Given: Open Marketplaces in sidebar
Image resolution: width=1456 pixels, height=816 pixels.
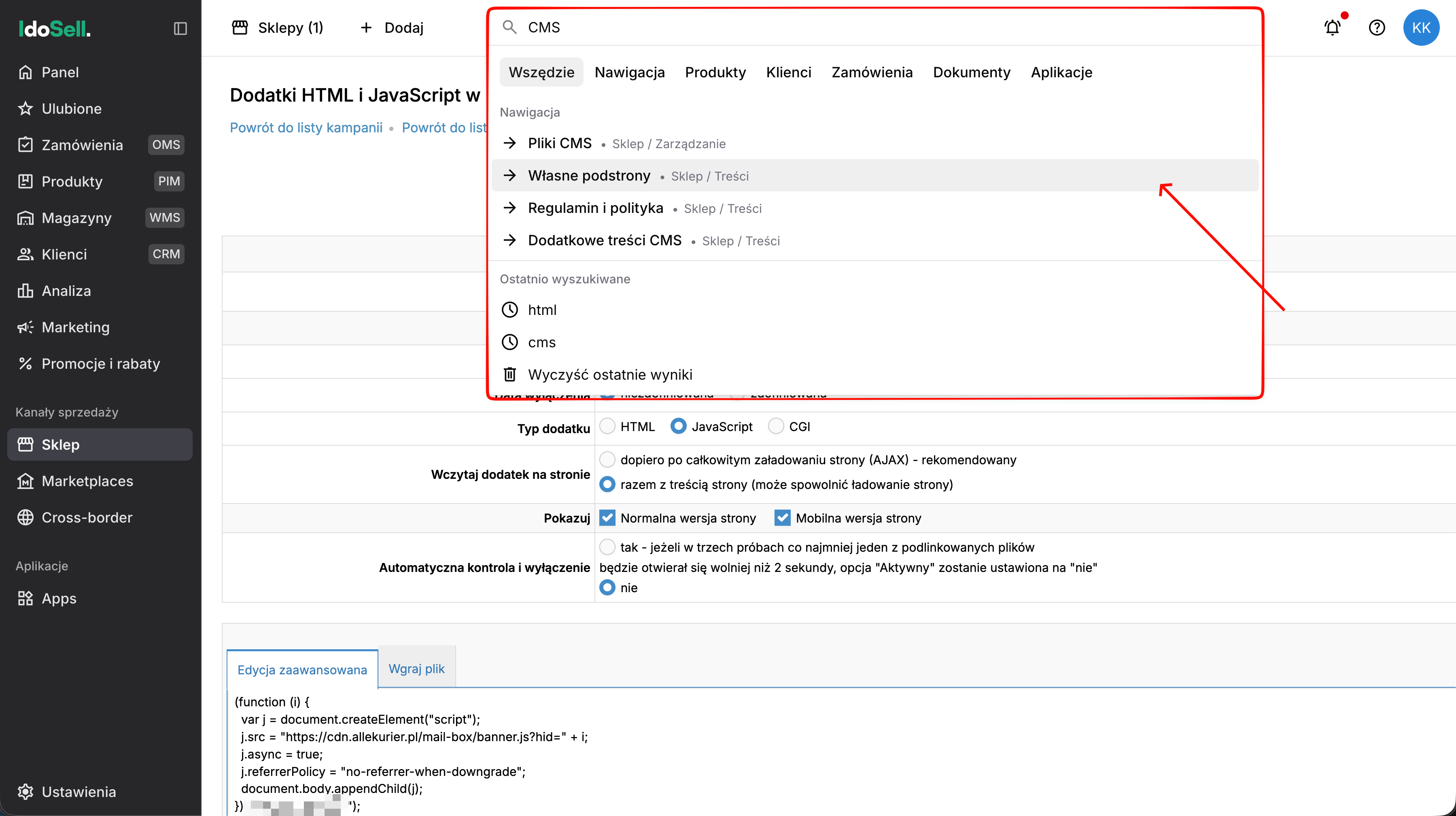Looking at the screenshot, I should pos(100,481).
